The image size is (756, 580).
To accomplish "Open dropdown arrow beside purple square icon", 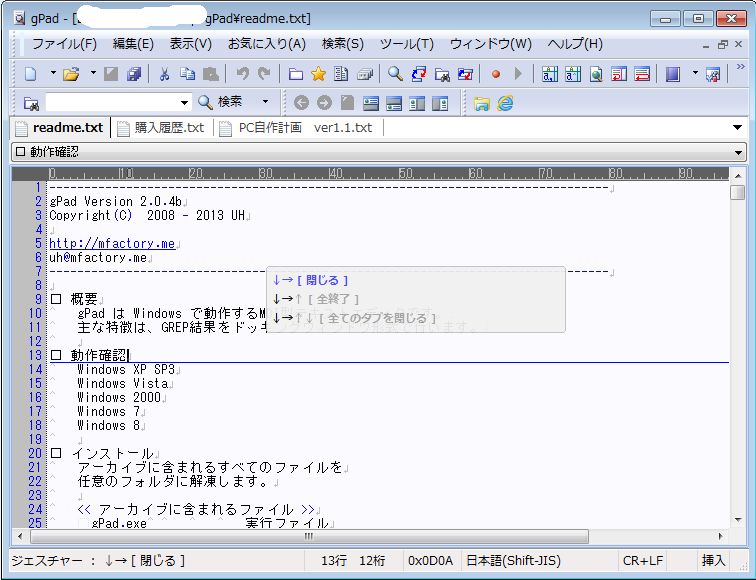I will click(x=695, y=73).
